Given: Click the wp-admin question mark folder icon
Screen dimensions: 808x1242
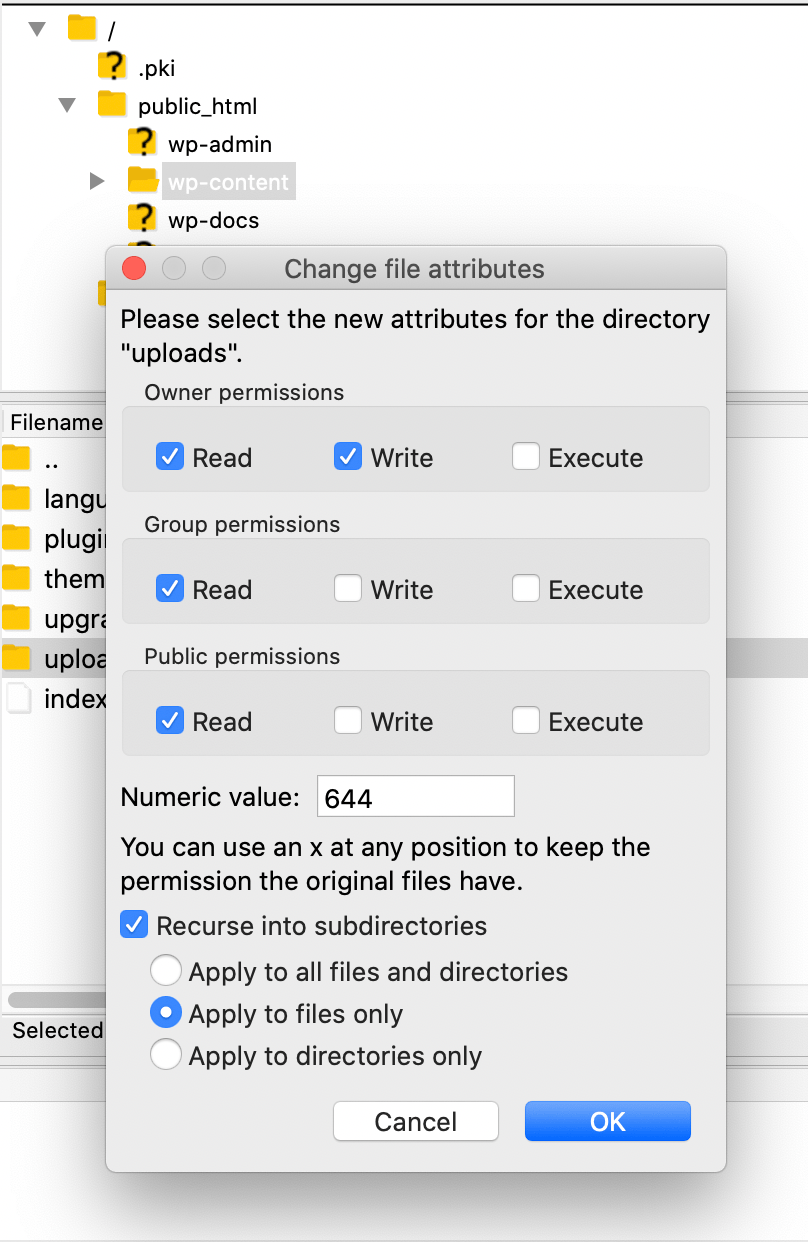Looking at the screenshot, I should pos(143,142).
